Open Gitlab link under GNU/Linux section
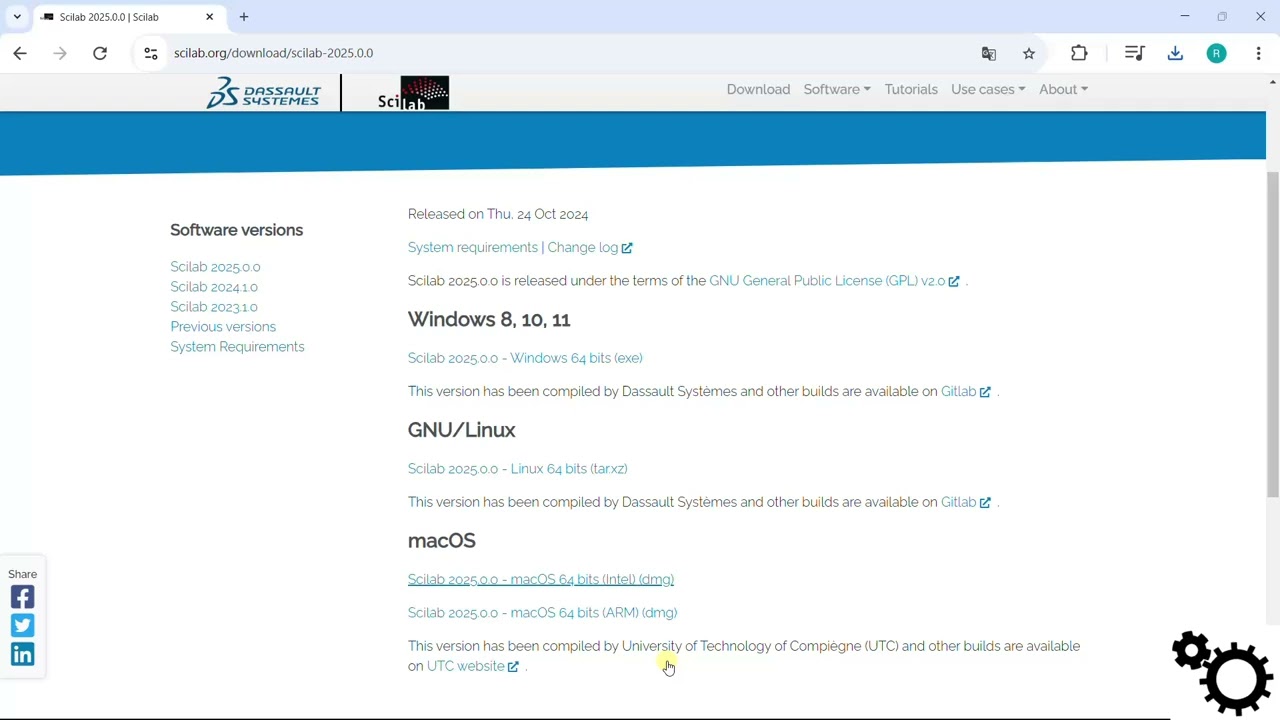The width and height of the screenshot is (1280, 720). tap(965, 502)
